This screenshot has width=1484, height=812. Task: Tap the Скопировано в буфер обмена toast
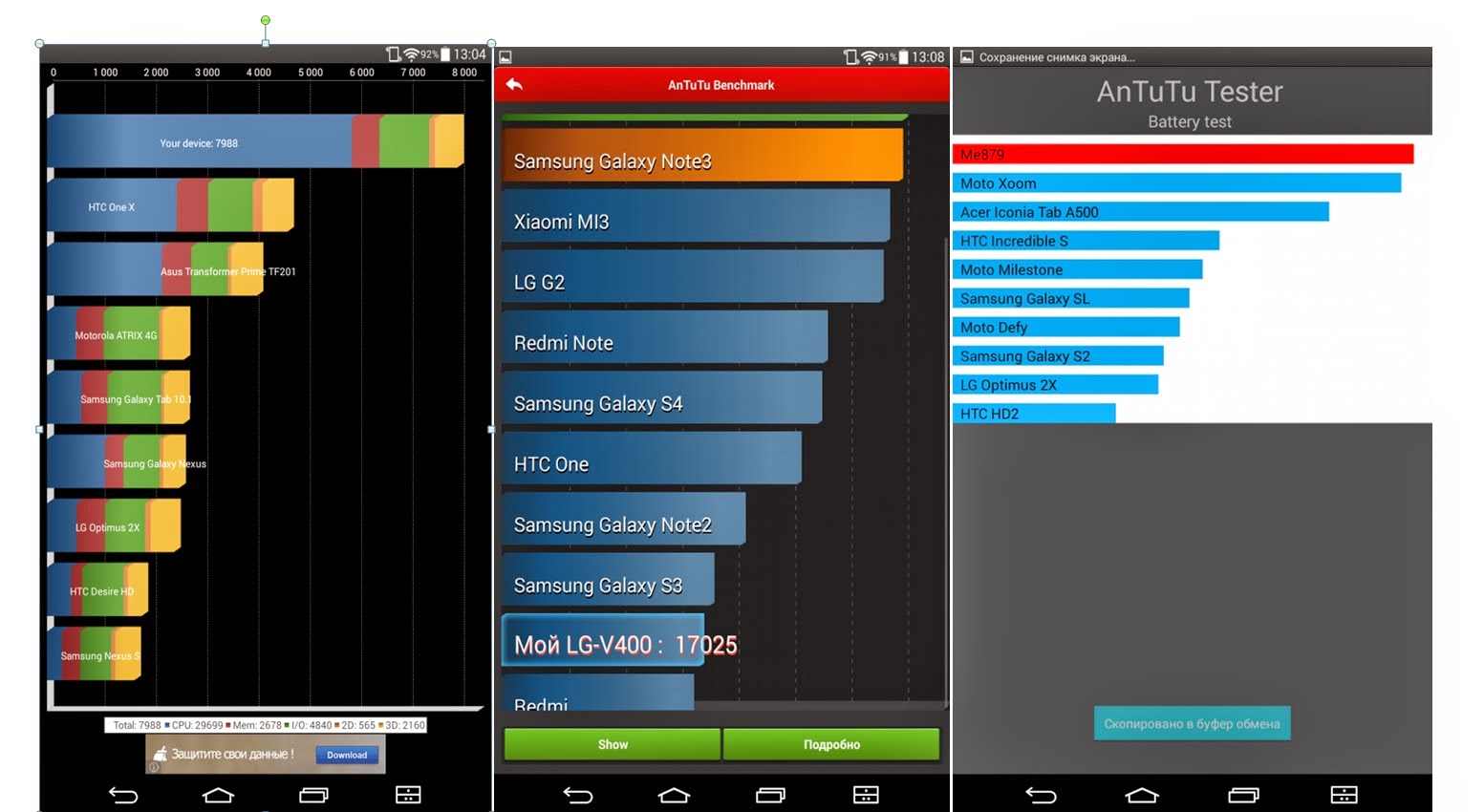(x=1192, y=723)
